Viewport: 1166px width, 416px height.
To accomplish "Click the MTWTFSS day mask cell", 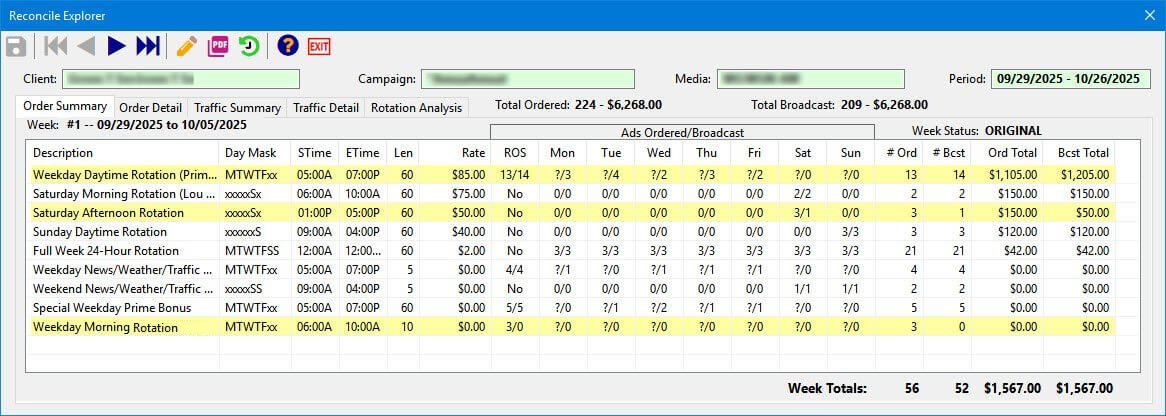I will (255, 251).
